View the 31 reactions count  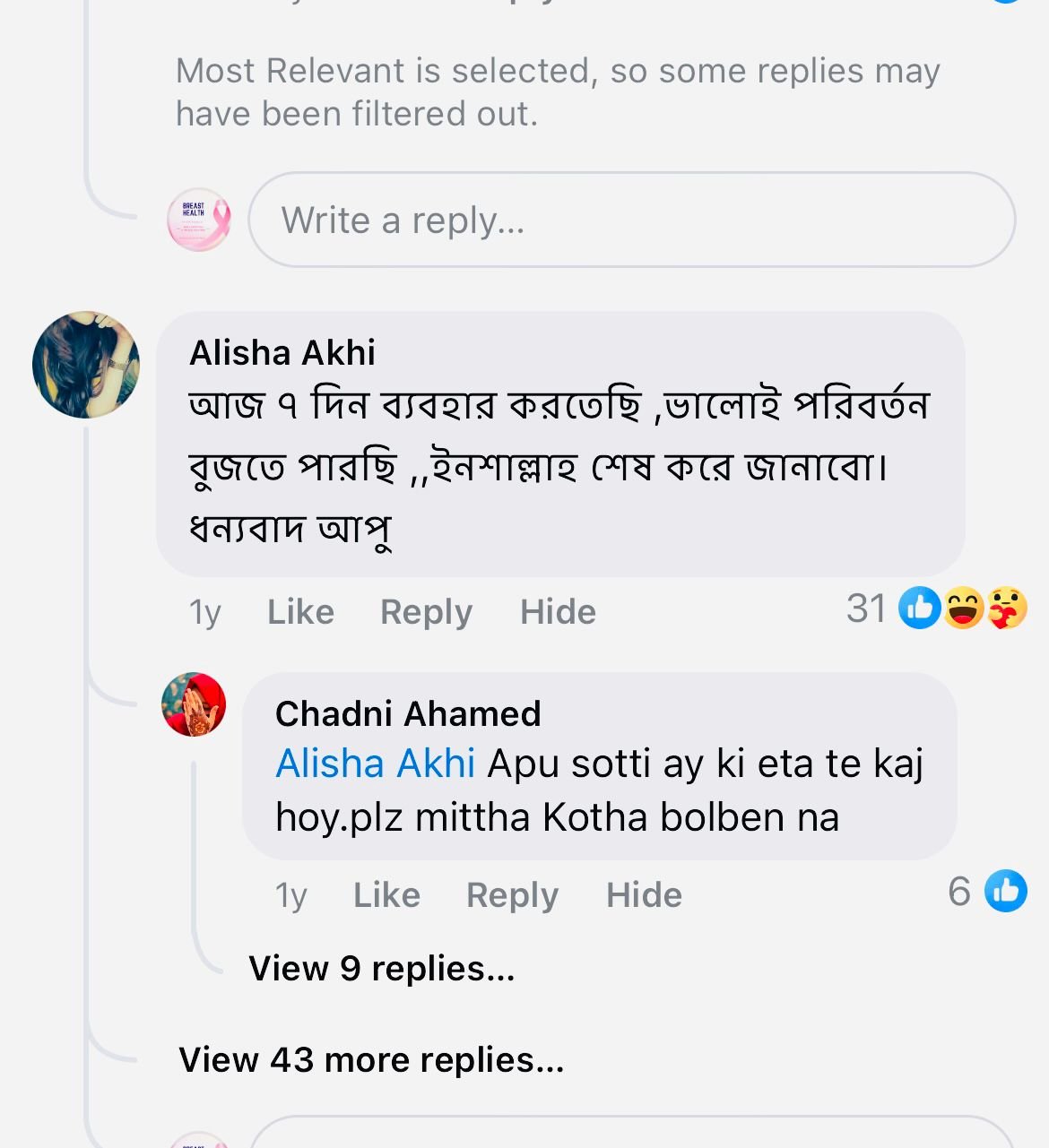pyautogui.click(x=866, y=609)
